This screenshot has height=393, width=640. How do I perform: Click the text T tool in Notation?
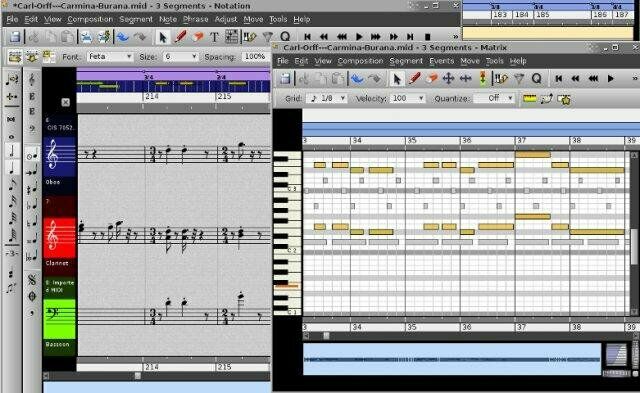pos(214,37)
